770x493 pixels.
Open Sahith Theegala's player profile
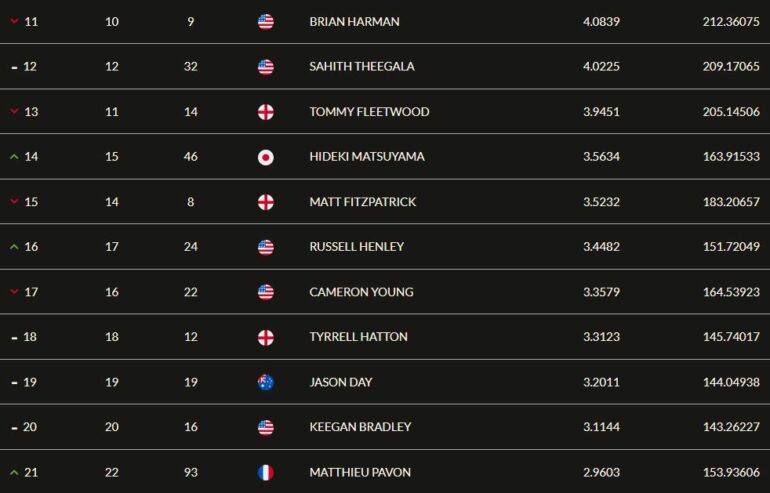[362, 66]
